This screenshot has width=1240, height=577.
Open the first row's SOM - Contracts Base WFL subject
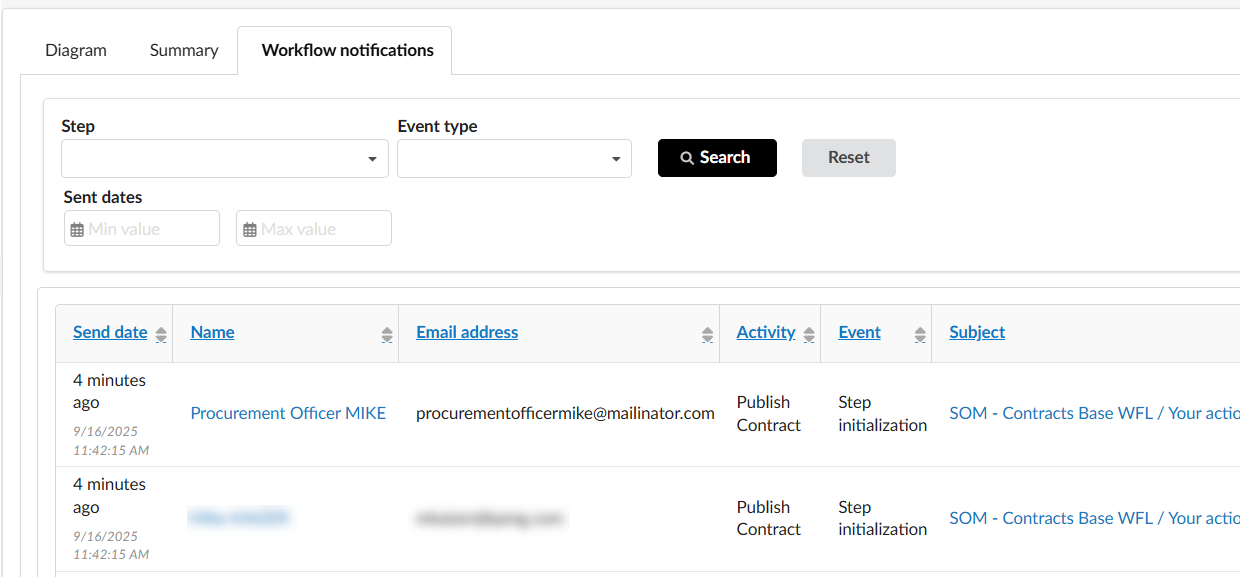coord(1094,413)
